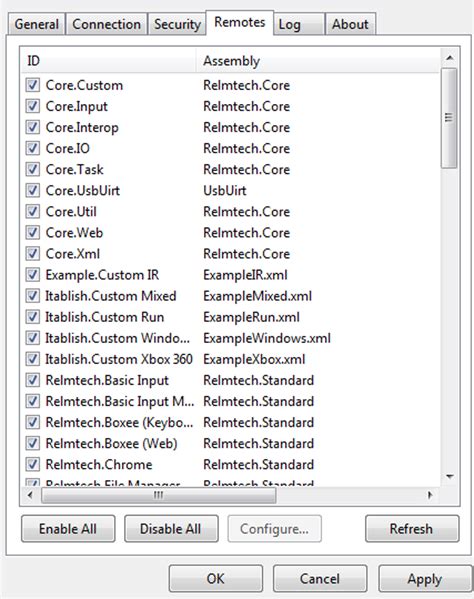Select the Relmtech.Basic Input M... entry
Viewport: 474px width, 599px height.
click(x=120, y=401)
